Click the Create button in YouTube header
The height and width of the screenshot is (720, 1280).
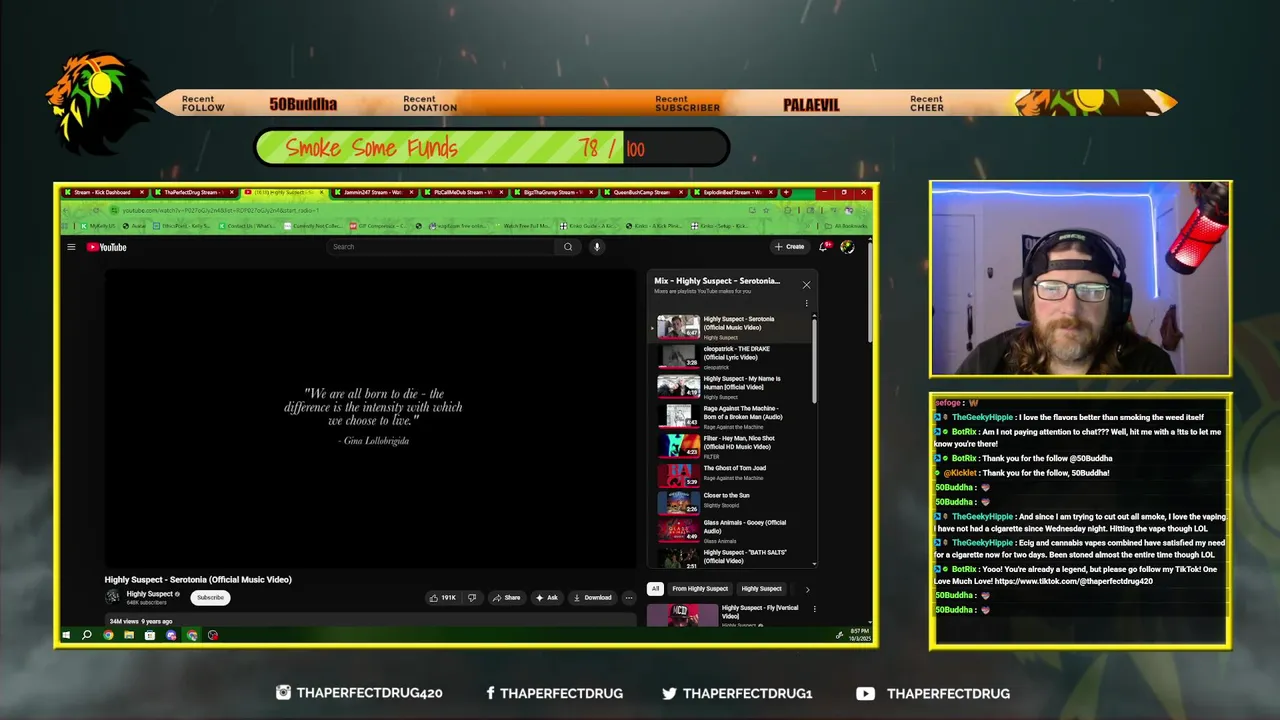789,247
